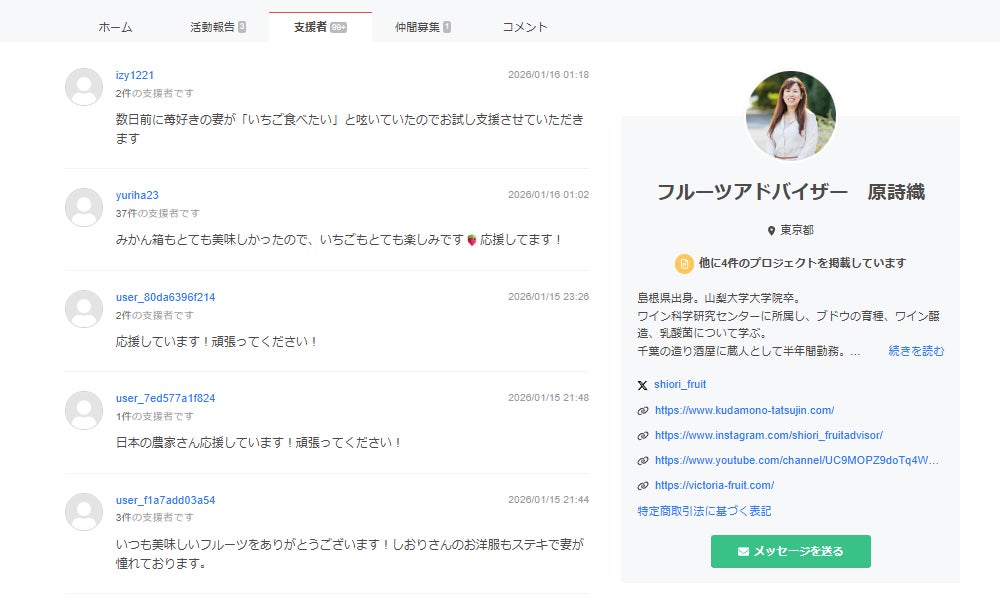Click the project owner's profile photo
The height and width of the screenshot is (606, 1000).
[790, 116]
